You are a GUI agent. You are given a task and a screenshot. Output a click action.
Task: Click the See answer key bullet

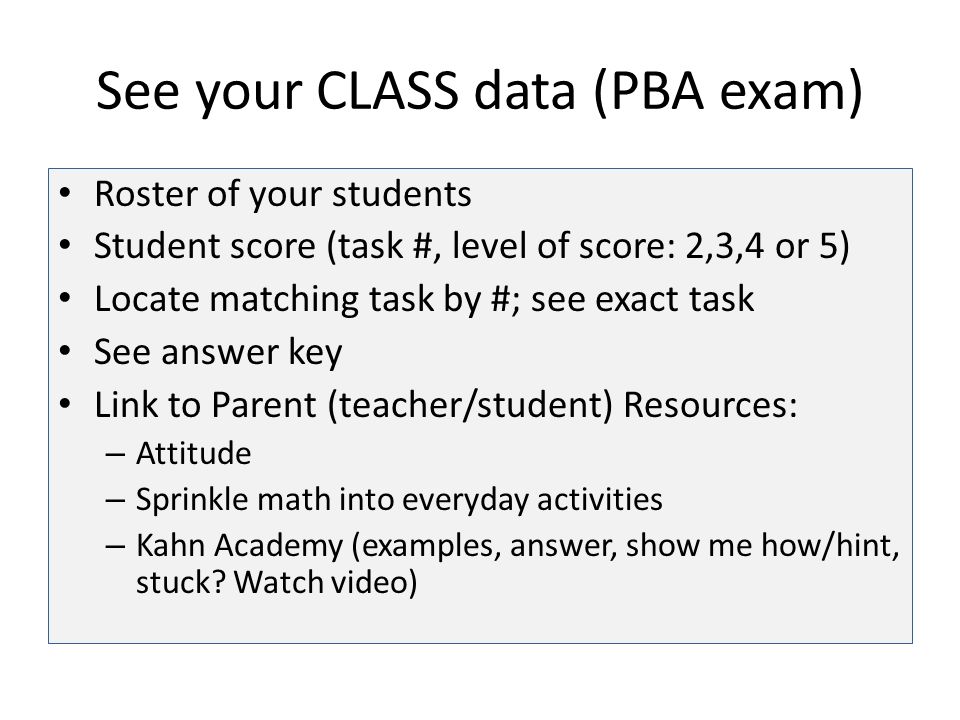[218, 352]
